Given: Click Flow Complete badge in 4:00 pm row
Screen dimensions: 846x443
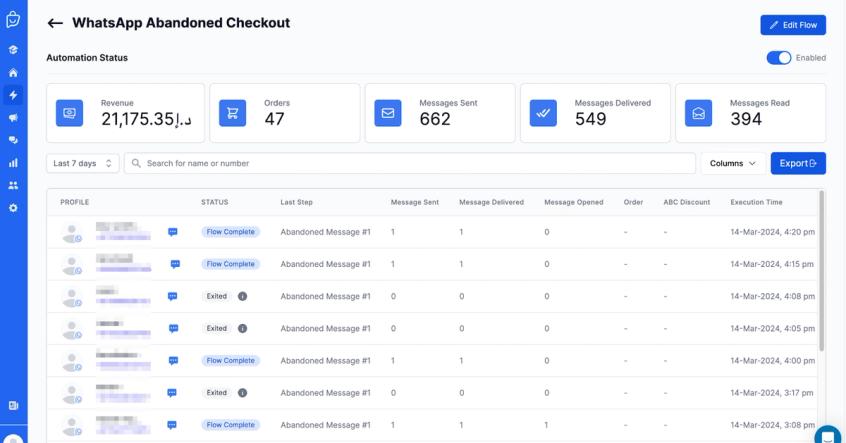Looking at the screenshot, I should pyautogui.click(x=230, y=360).
